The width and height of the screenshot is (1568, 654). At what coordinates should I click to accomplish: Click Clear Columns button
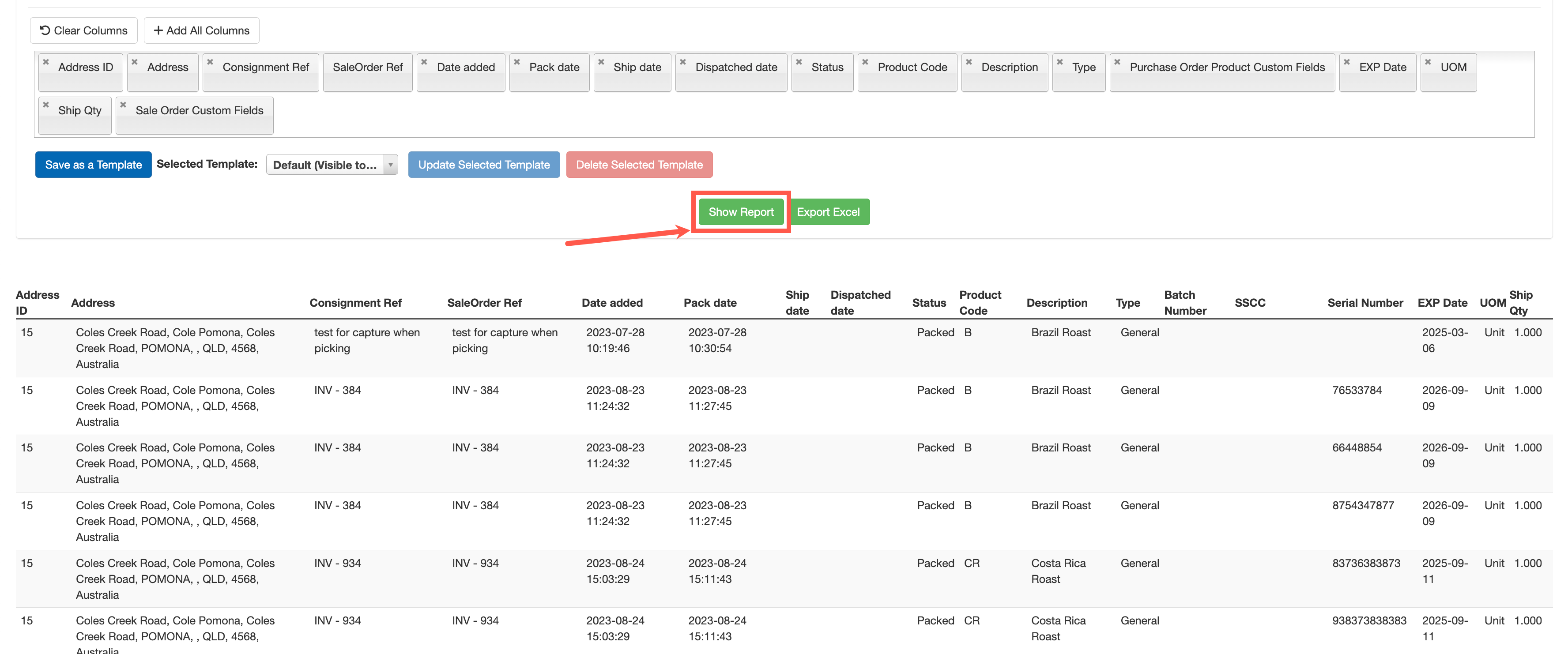coord(83,30)
